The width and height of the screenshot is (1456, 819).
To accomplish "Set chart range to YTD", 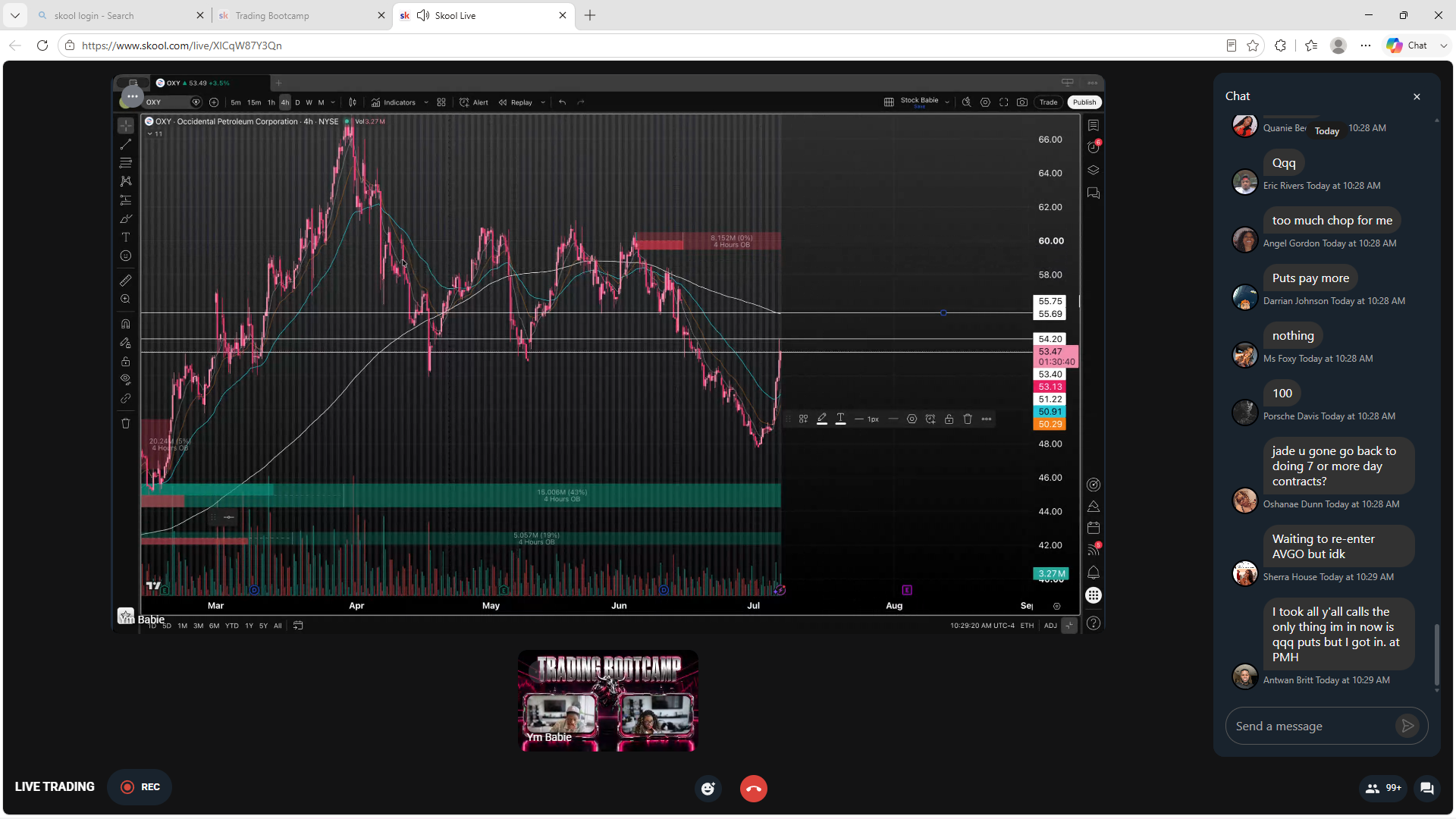I will pyautogui.click(x=232, y=626).
